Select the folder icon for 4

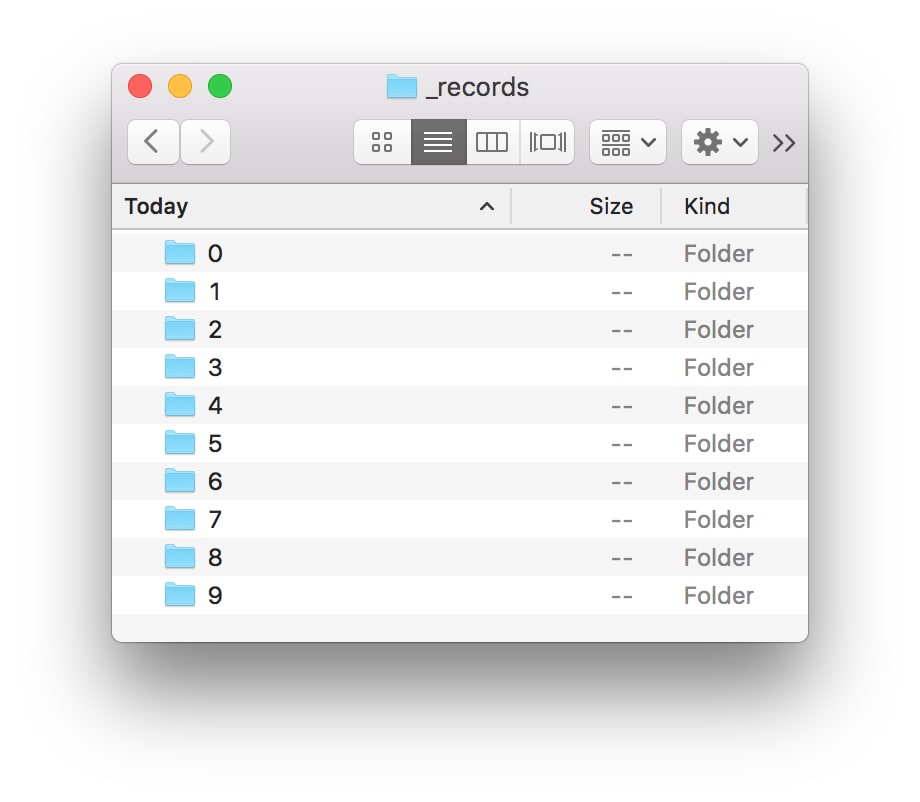180,405
